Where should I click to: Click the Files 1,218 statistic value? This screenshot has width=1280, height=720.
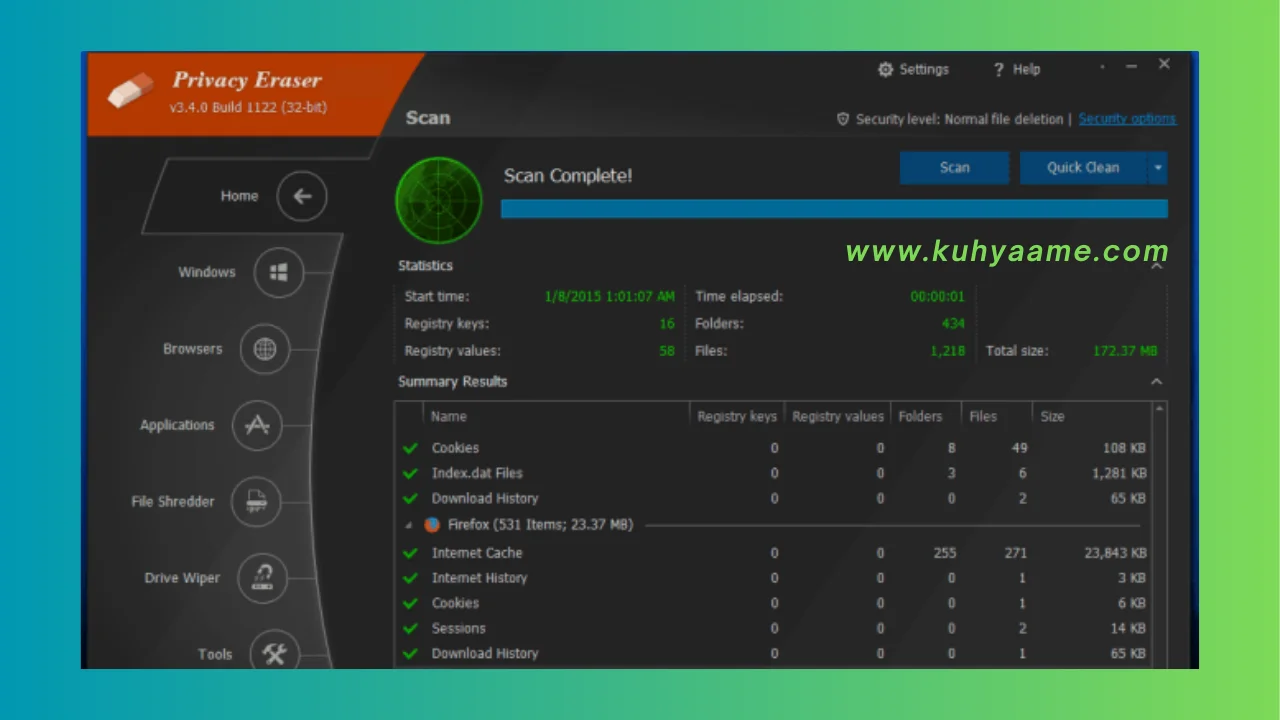pos(948,351)
